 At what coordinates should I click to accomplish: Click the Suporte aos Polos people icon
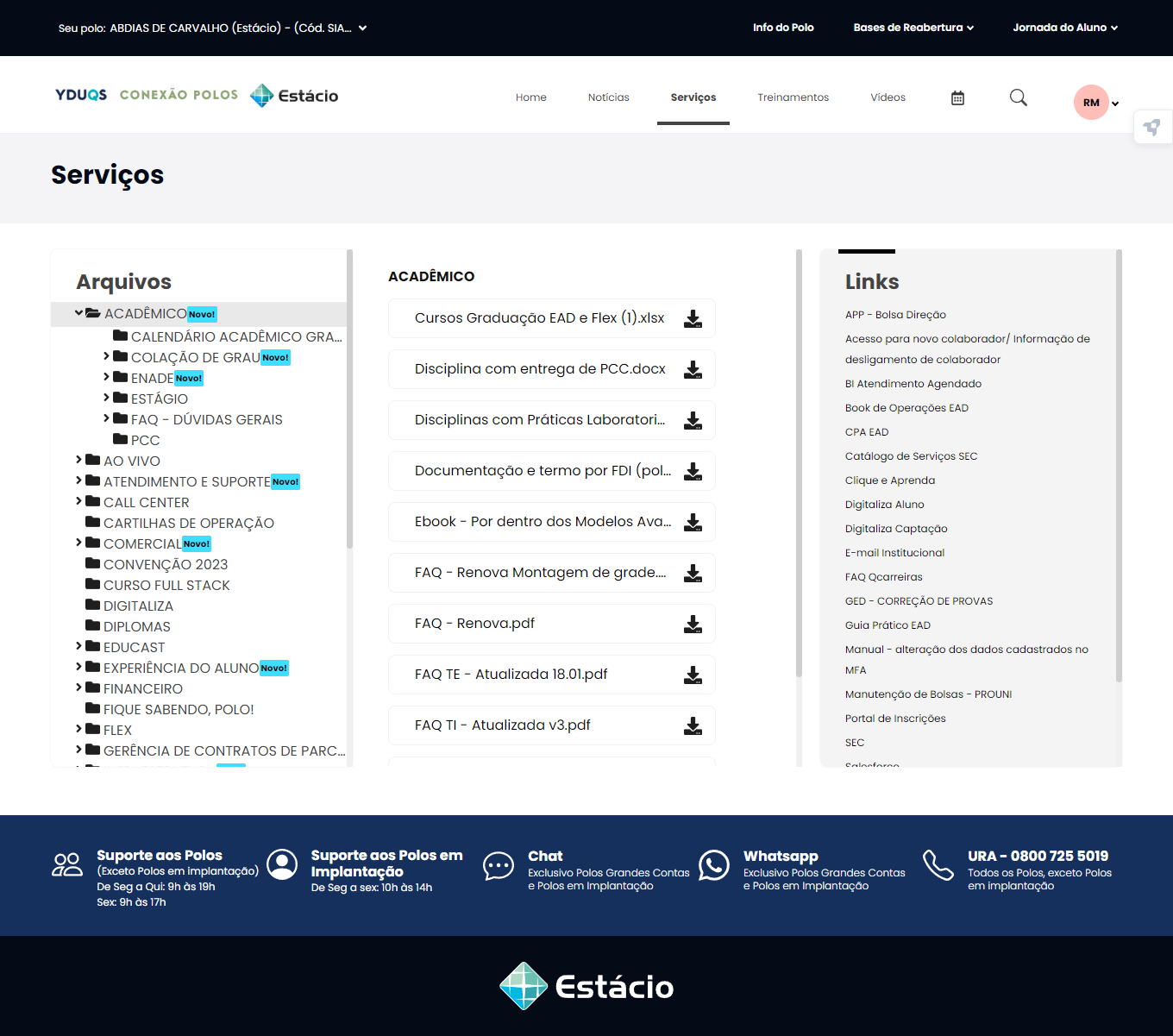click(67, 864)
